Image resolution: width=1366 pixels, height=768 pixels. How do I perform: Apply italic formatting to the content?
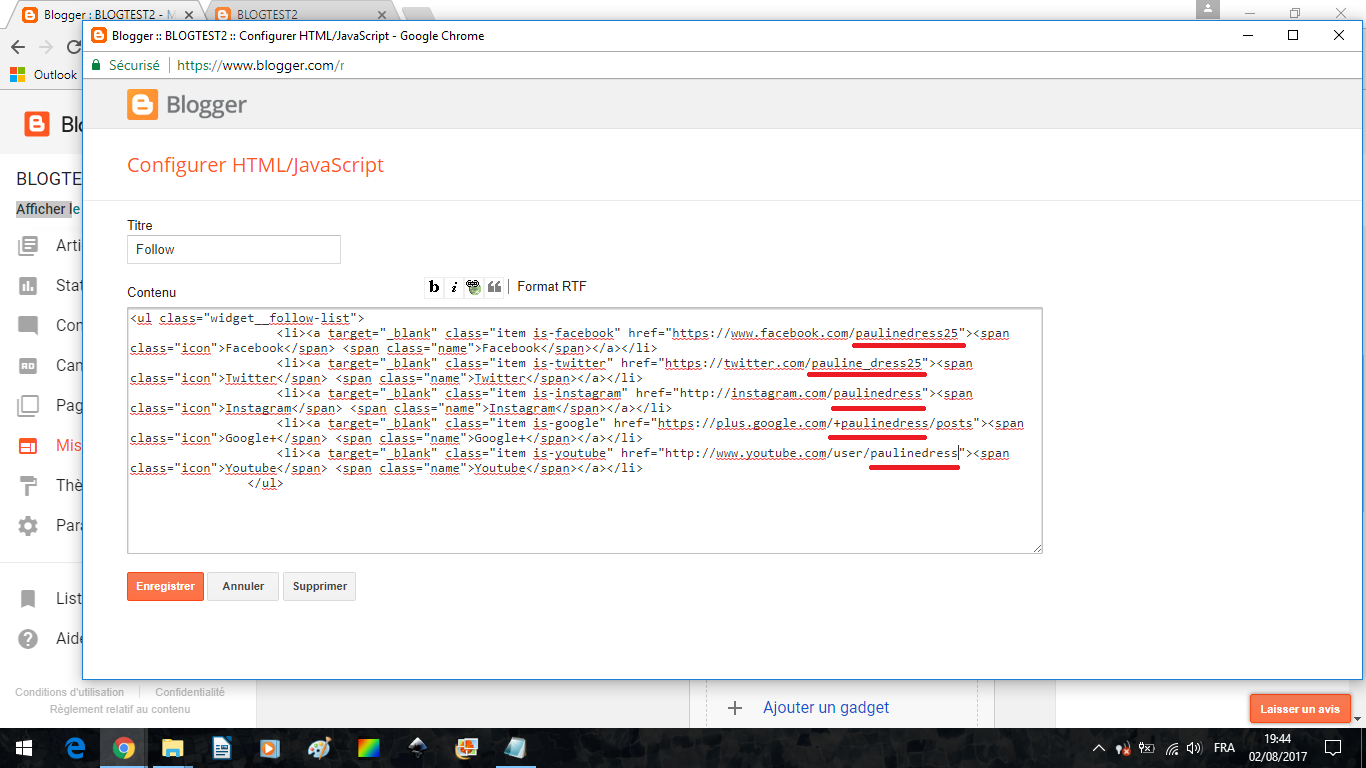[454, 287]
